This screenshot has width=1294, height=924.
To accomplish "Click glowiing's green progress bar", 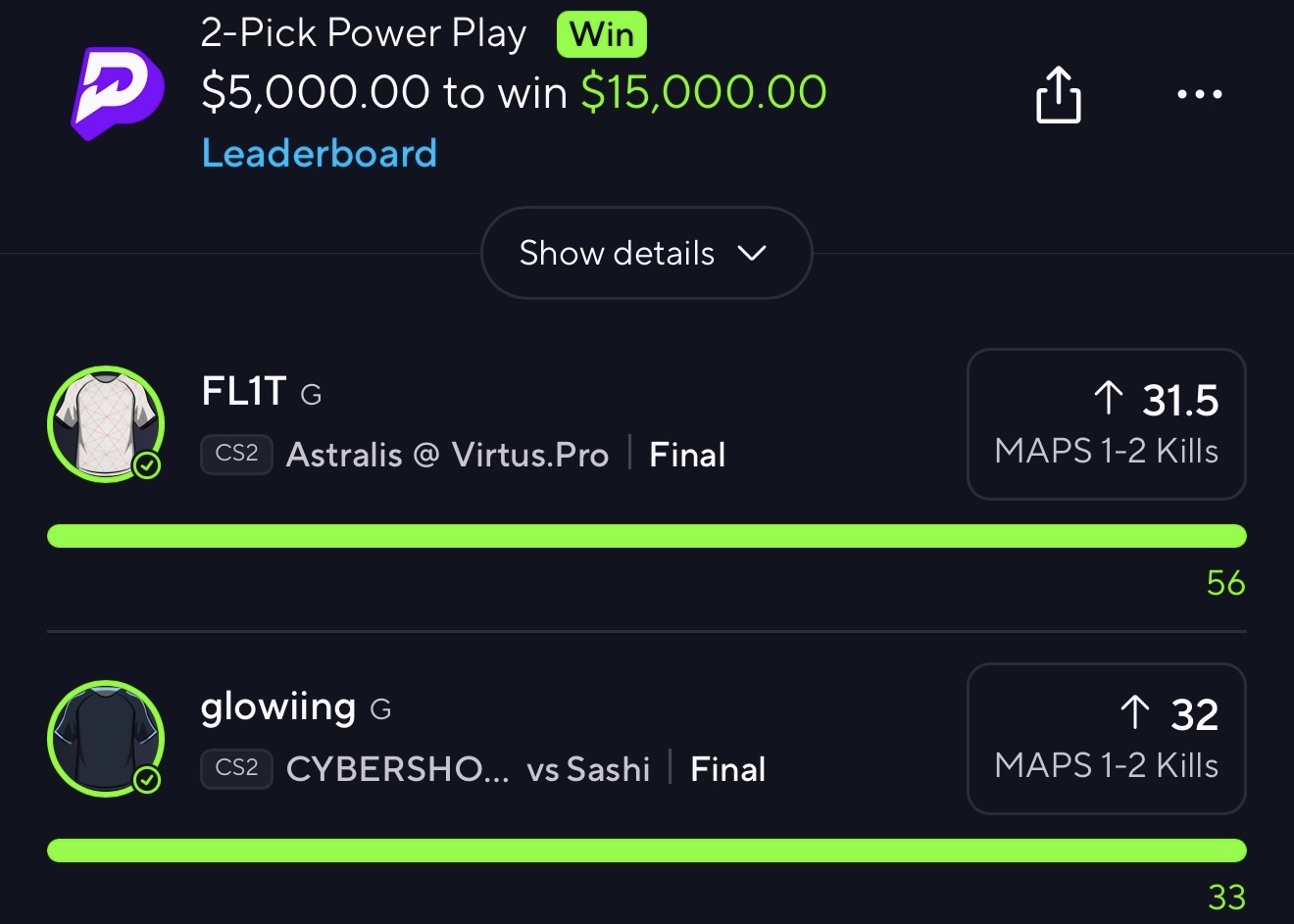I will [647, 851].
